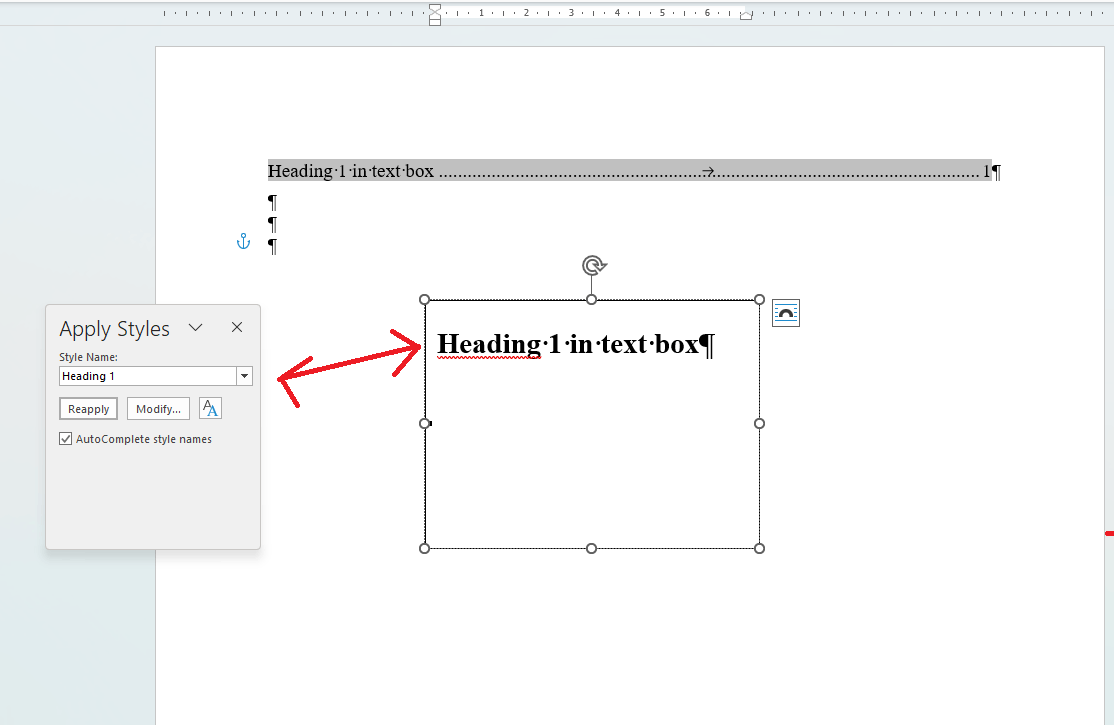Click the right-middle text box resize handle
The image size is (1114, 725).
(759, 424)
